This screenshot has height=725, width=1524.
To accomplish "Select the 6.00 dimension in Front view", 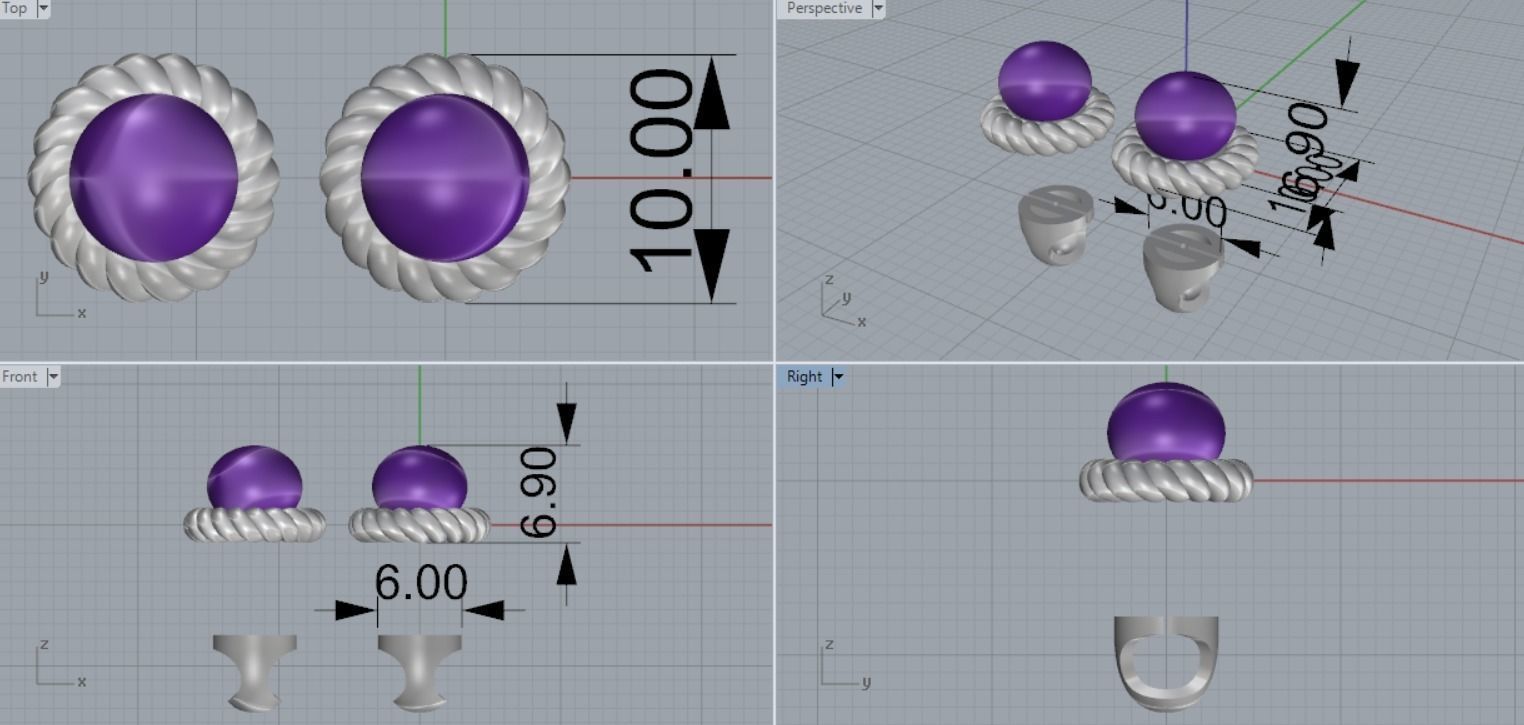I will pyautogui.click(x=421, y=583).
